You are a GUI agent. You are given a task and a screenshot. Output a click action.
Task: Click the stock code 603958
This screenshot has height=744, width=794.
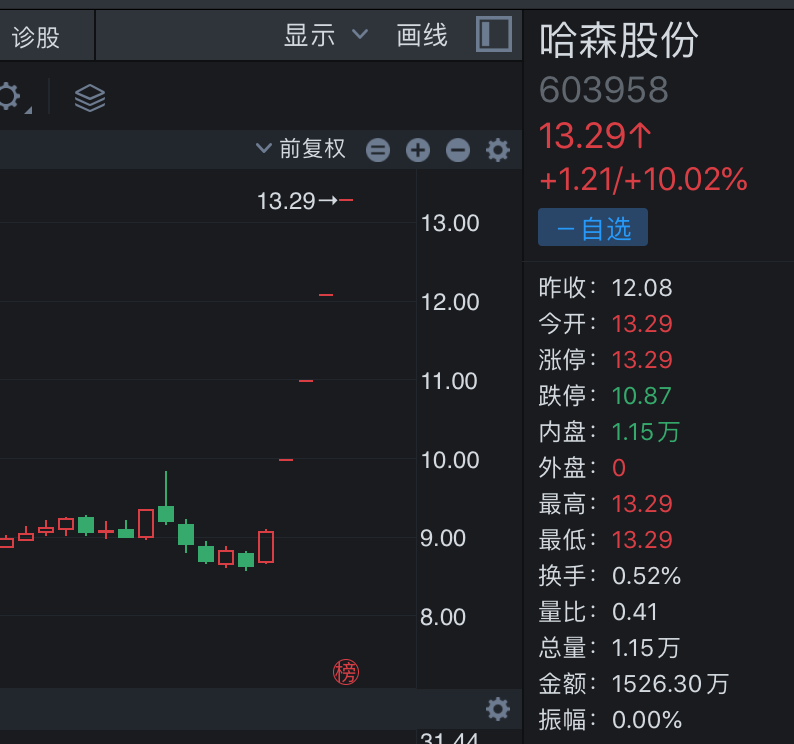point(603,90)
